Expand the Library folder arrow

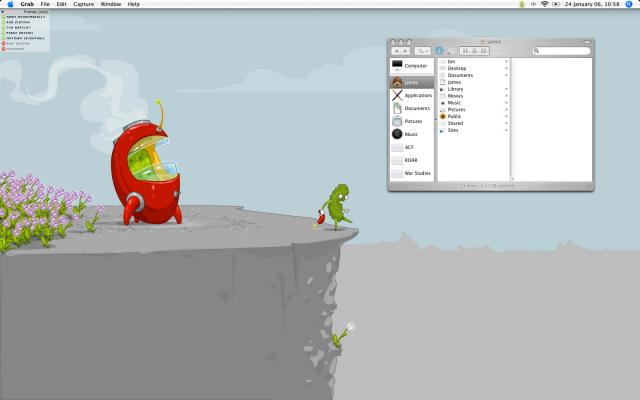click(x=506, y=89)
